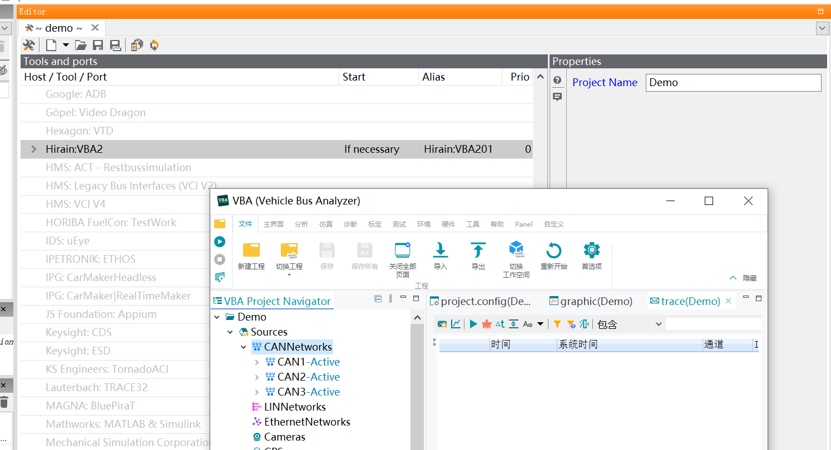Expand the Hirain:VBA2 tool row
831x450 pixels.
(x=33, y=149)
